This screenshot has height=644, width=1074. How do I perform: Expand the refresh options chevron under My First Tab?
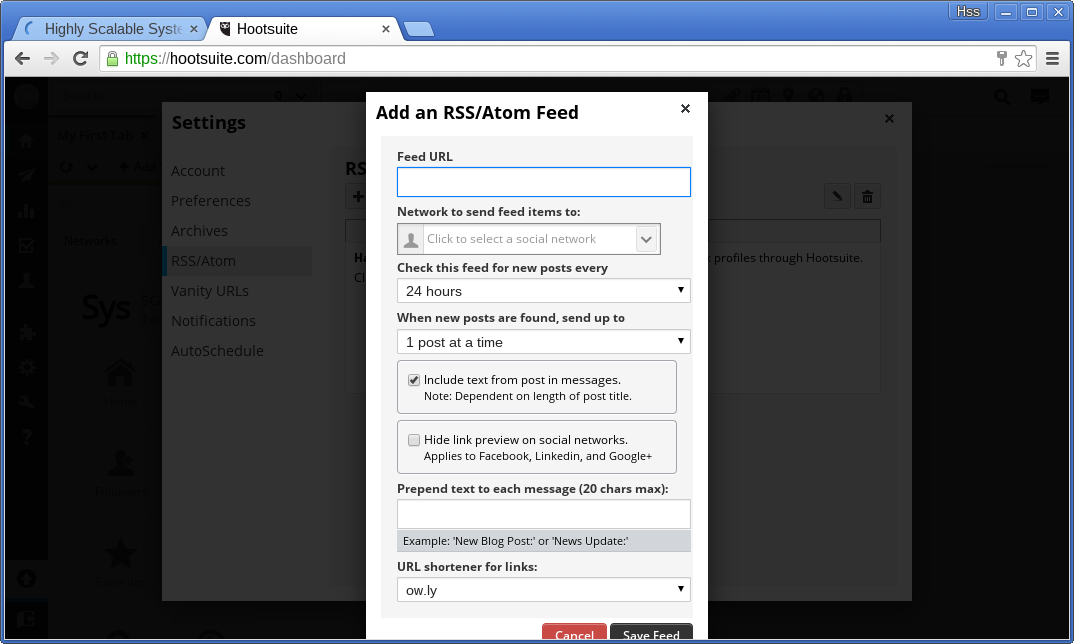(x=92, y=166)
